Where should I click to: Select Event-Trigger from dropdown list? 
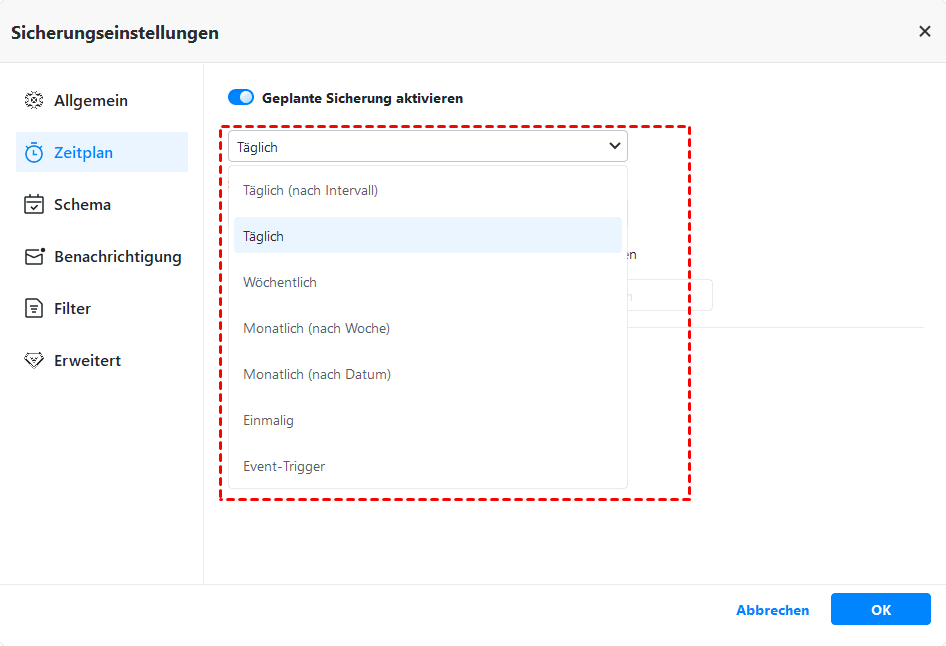(284, 466)
